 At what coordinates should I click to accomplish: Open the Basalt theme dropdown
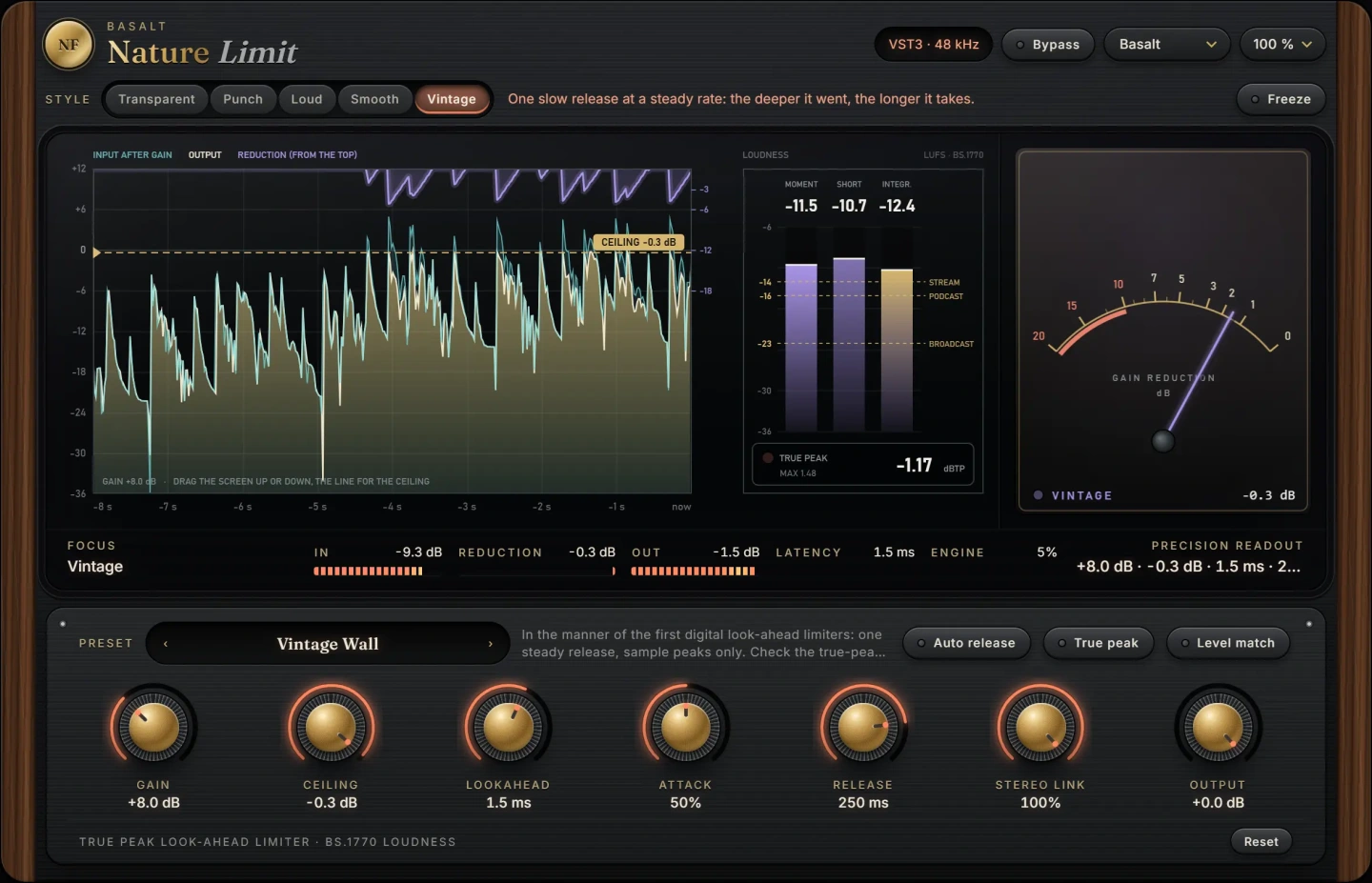(x=1167, y=45)
